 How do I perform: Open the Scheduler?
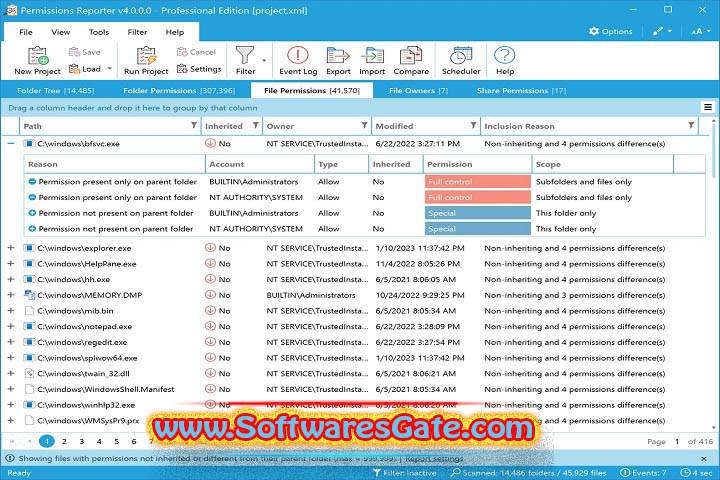(x=461, y=61)
